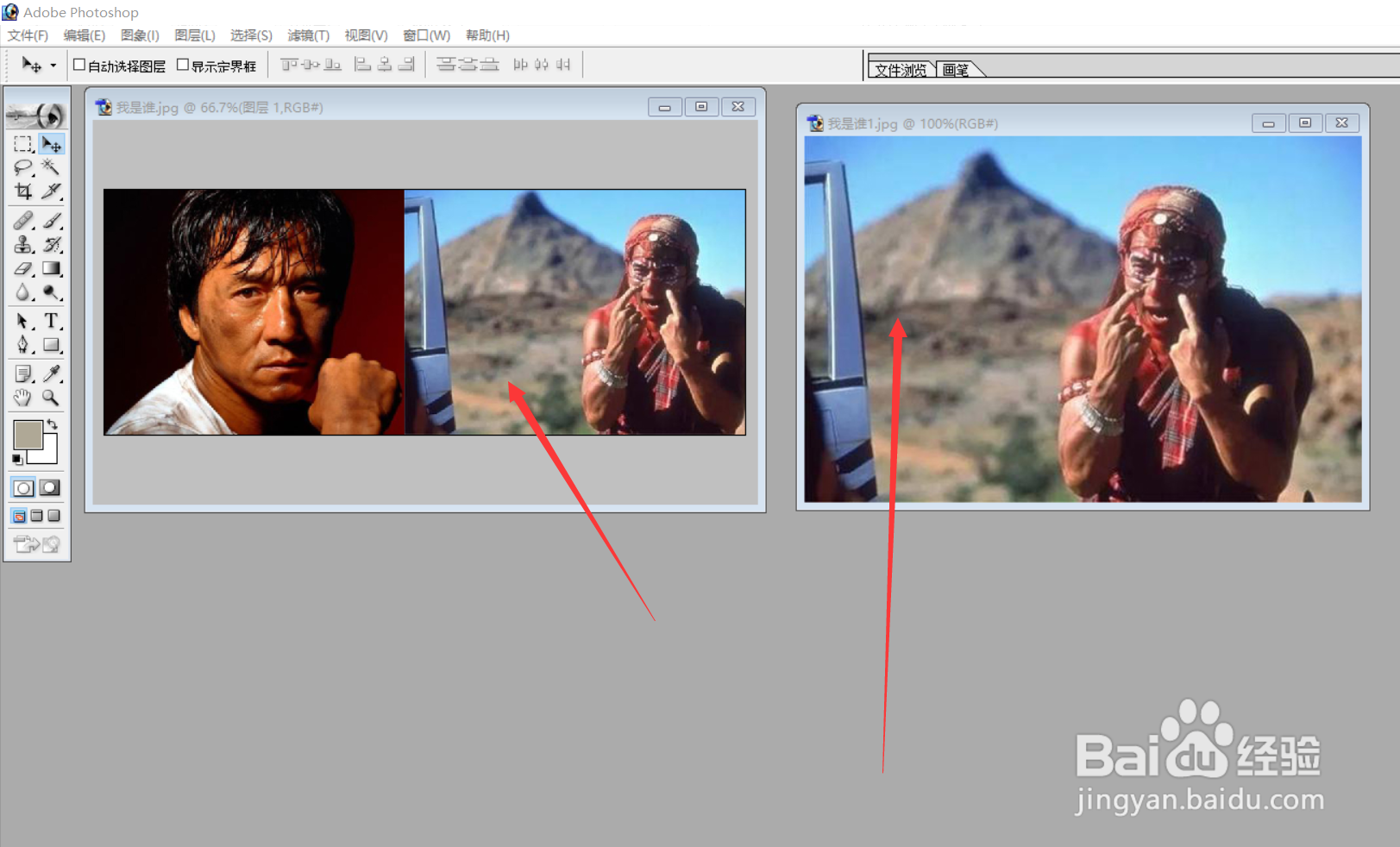1400x847 pixels.
Task: Select the Path Selection tool
Action: click(23, 322)
